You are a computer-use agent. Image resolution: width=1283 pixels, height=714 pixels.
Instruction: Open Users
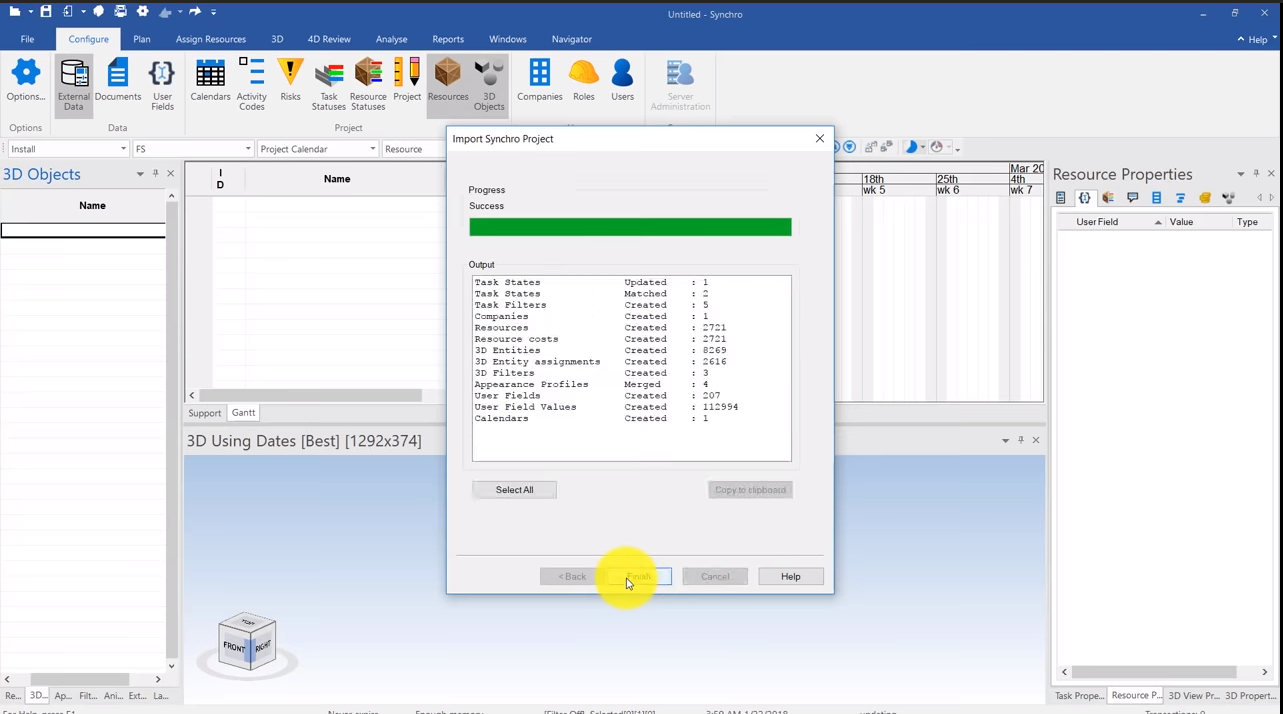pos(622,81)
